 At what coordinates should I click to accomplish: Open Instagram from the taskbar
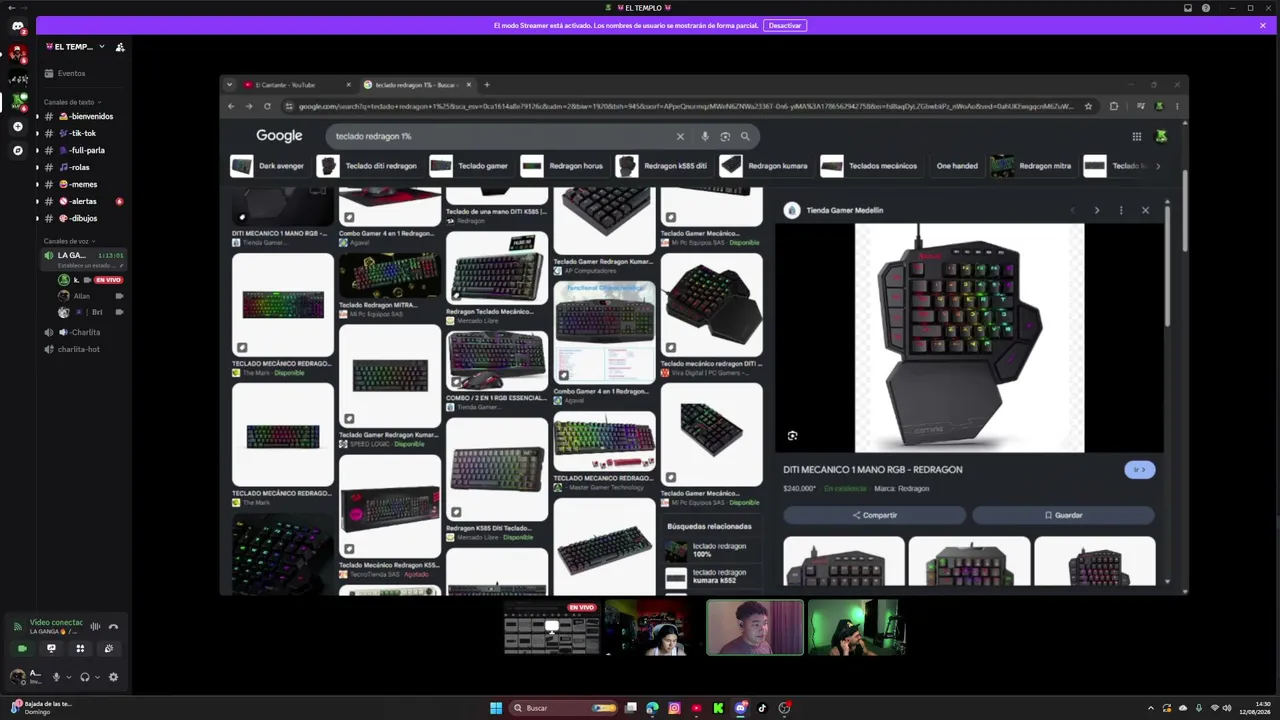click(x=674, y=708)
